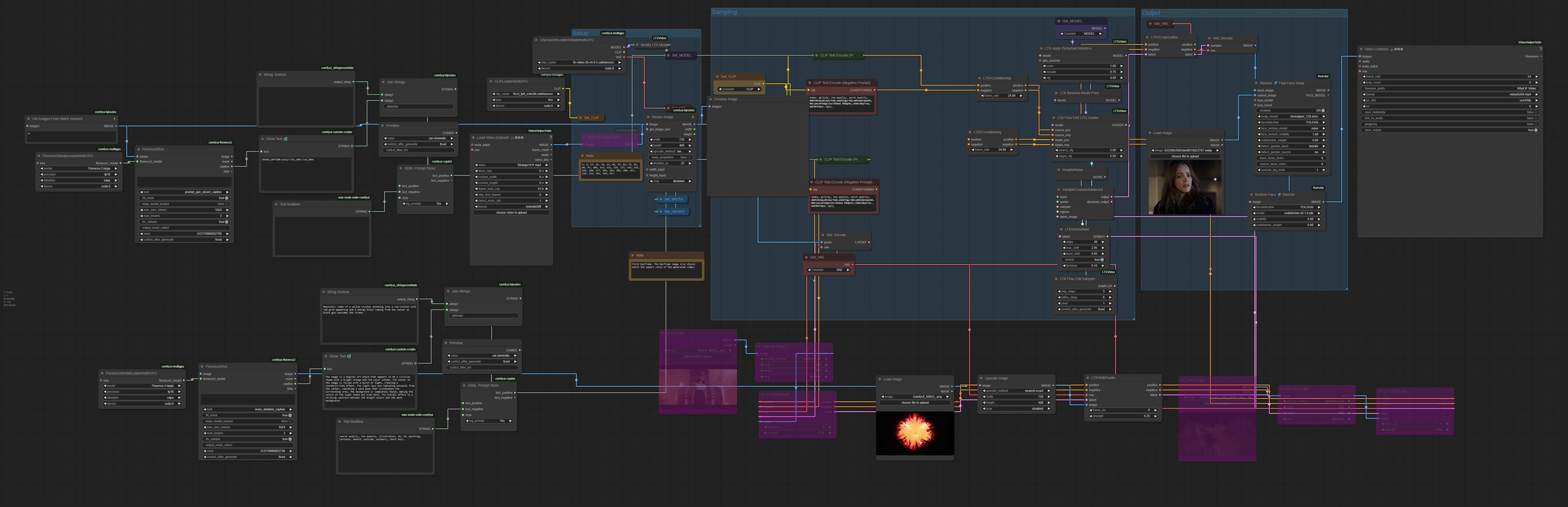Collapse the Get_MODEL node
Image resolution: width=1568 pixels, height=507 pixels.
[x=1059, y=21]
